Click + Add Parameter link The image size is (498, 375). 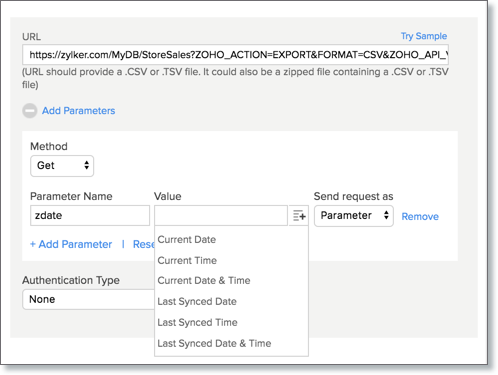pyautogui.click(x=71, y=244)
